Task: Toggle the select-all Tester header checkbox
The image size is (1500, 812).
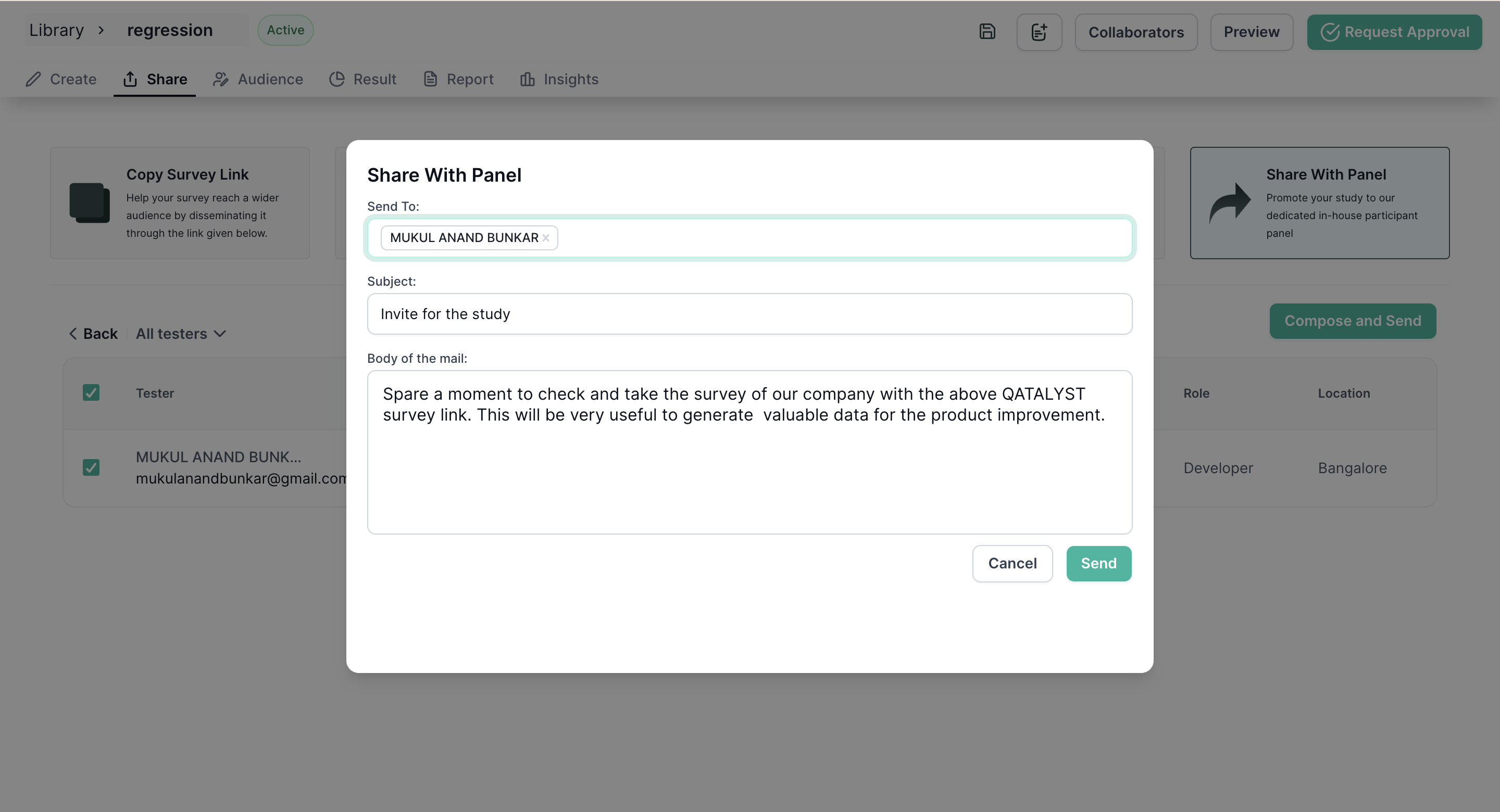Action: tap(91, 392)
